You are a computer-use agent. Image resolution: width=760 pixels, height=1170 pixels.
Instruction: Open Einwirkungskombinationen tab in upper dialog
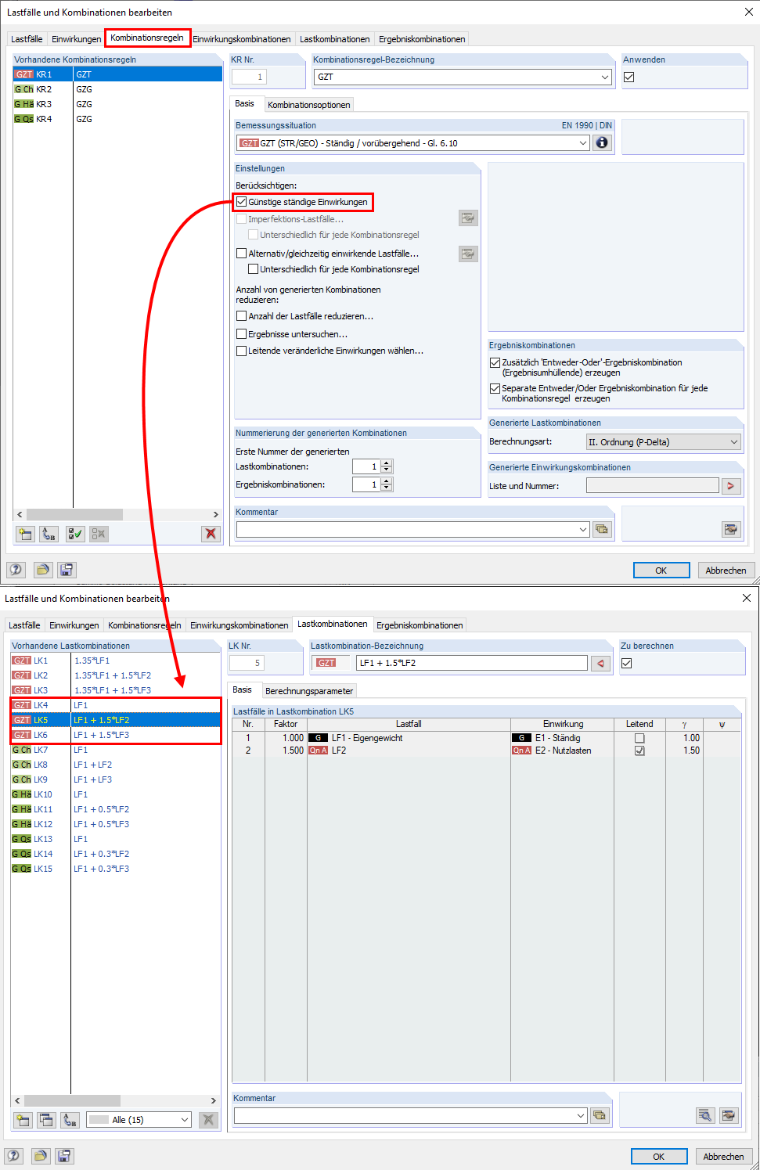(x=242, y=39)
